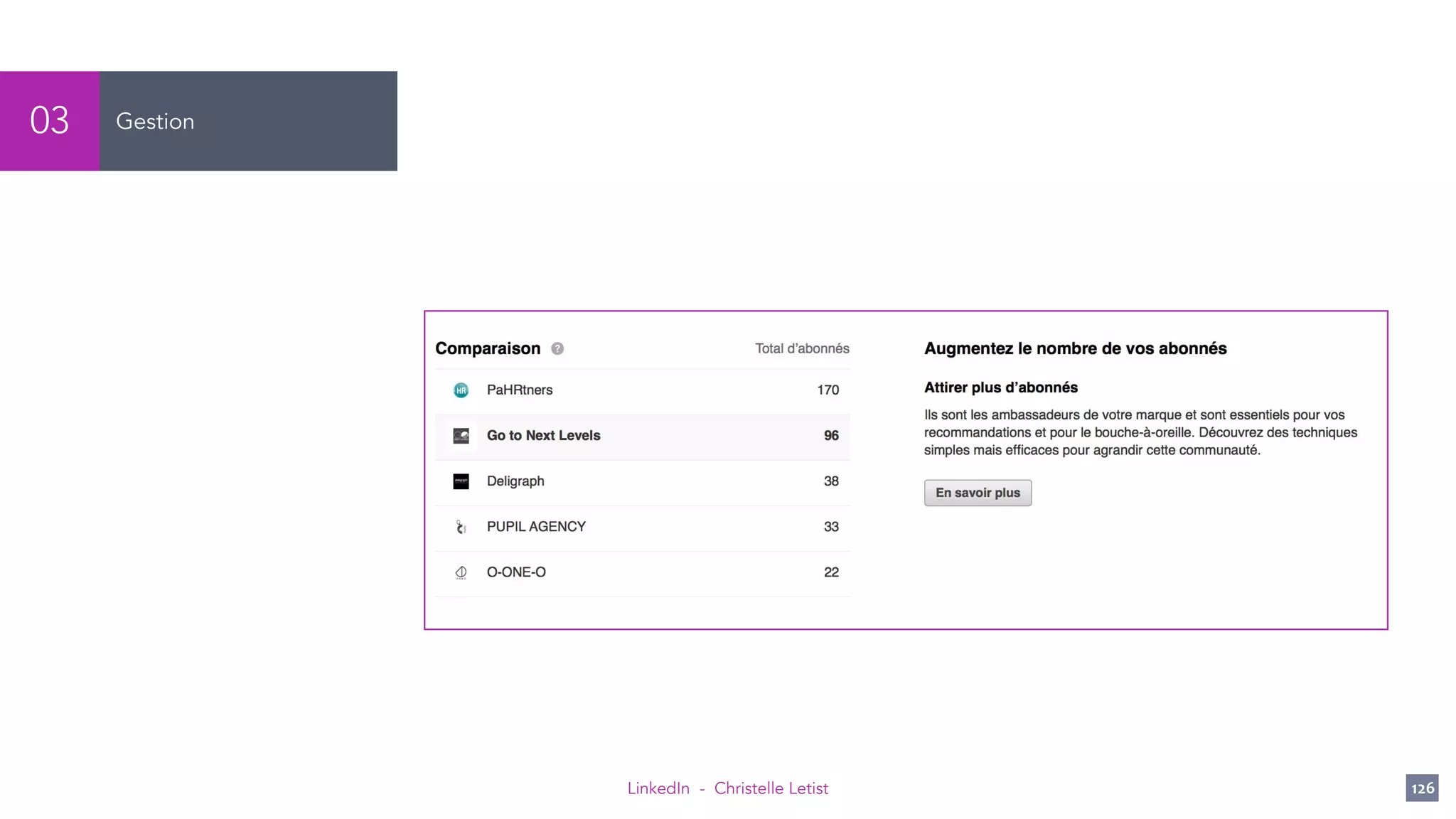Click the page number 126 badge
Screen dimensions: 1456x819
pos(1422,788)
